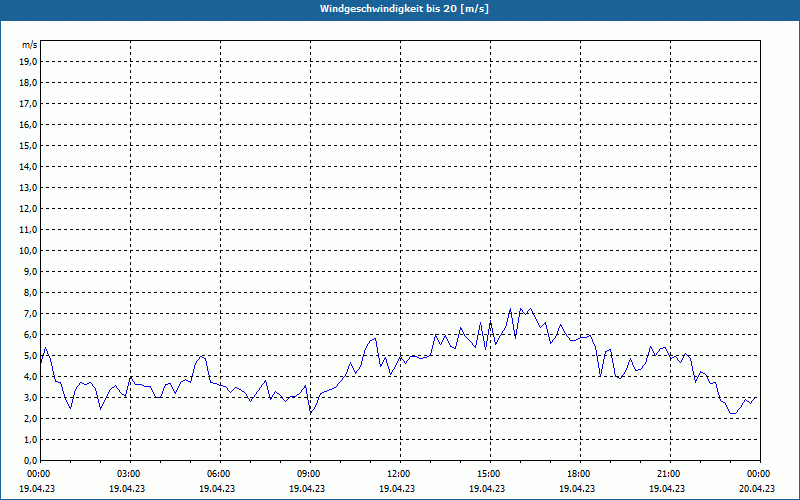Select the y-axis label '19,0'
The width and height of the screenshot is (800, 500).
(28, 62)
